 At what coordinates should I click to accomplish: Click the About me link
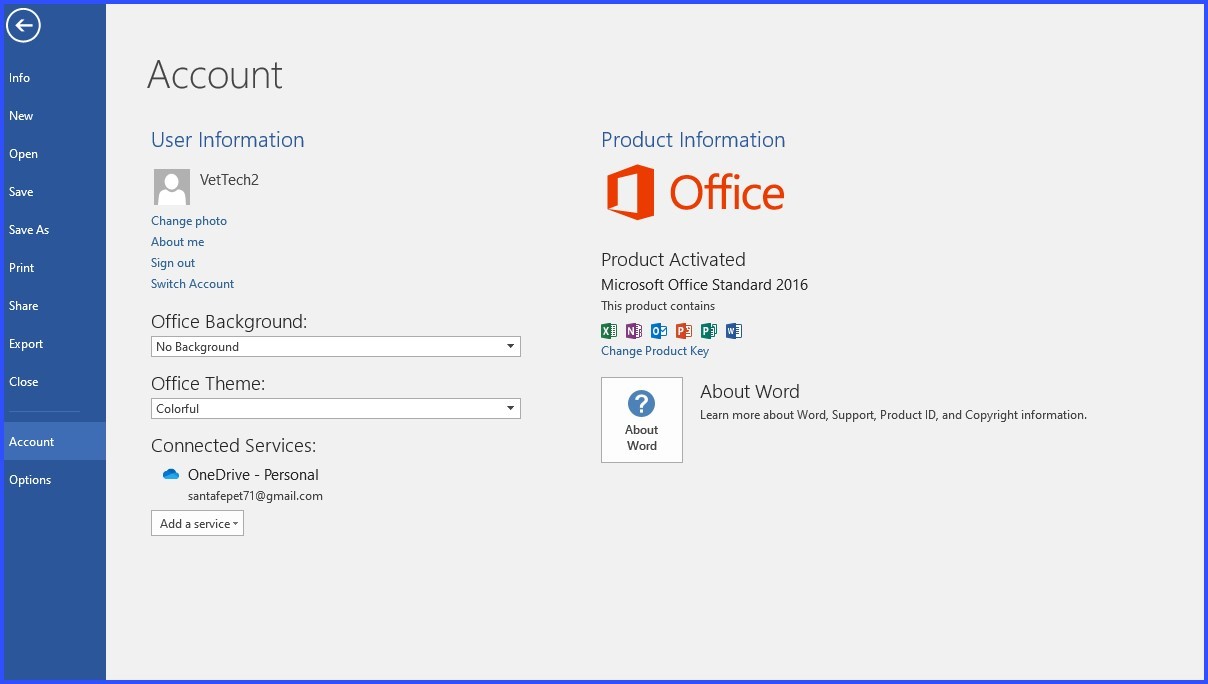pyautogui.click(x=177, y=242)
